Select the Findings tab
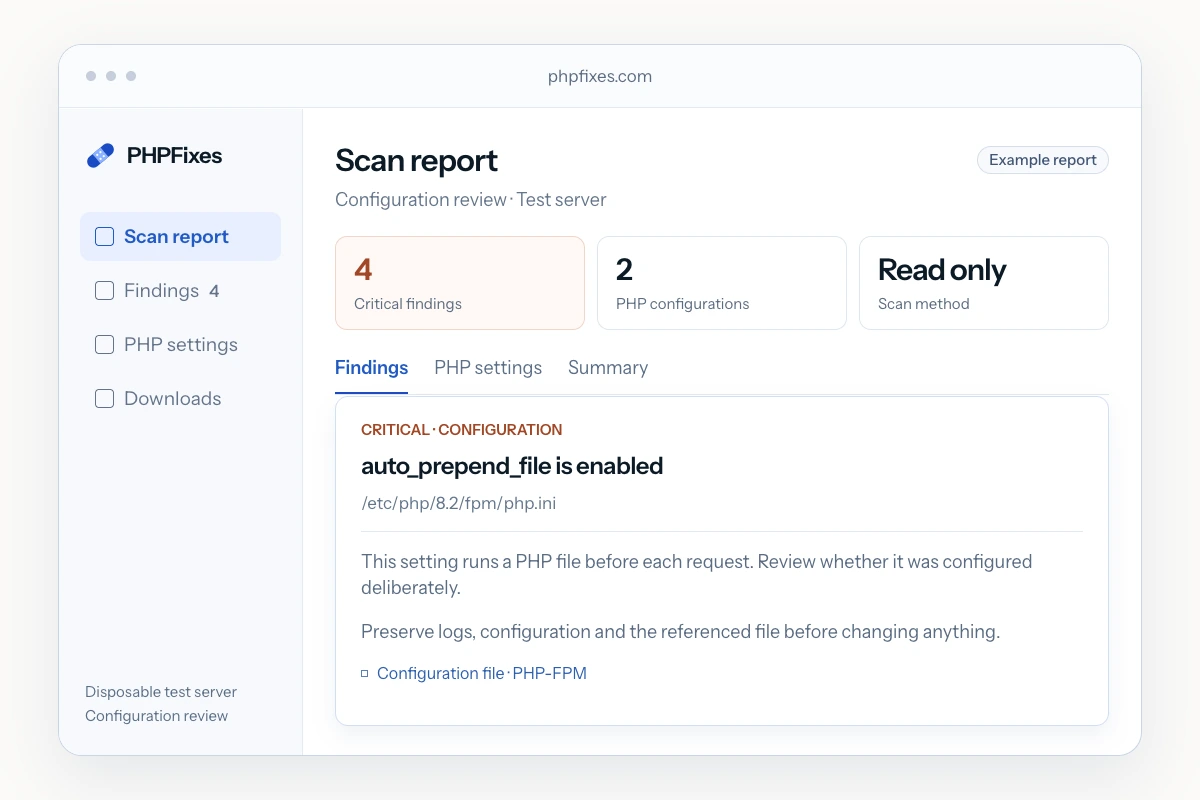1200x800 pixels. (x=371, y=368)
